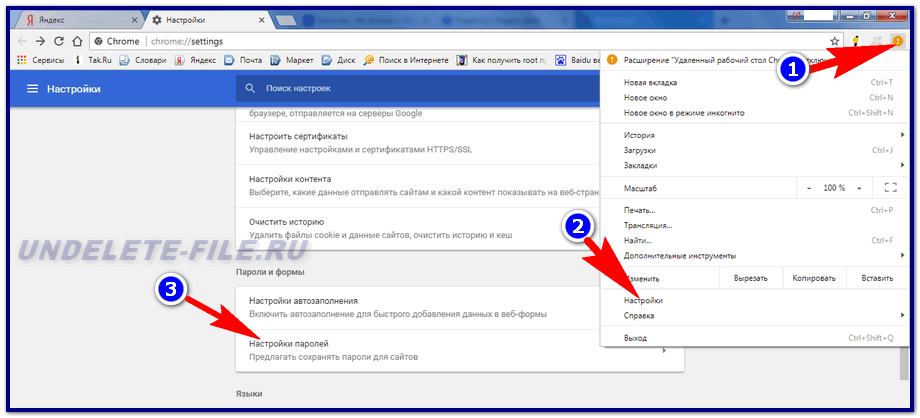920x418 pixels.
Task: Decrease zoom with the minus button
Action: tap(810, 188)
